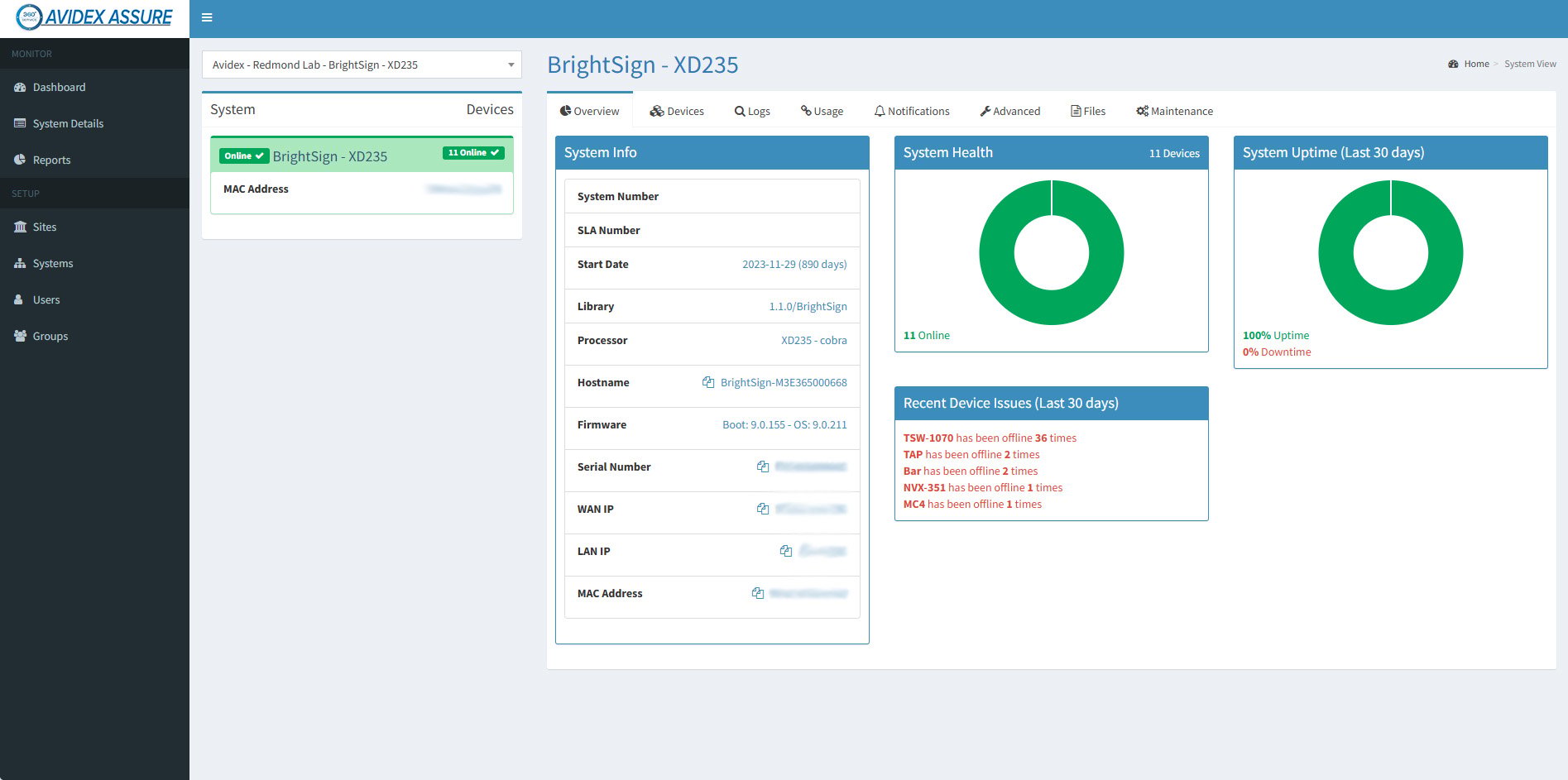Switch to the Maintenance tab
Viewport: 1568px width, 780px height.
click(1175, 111)
